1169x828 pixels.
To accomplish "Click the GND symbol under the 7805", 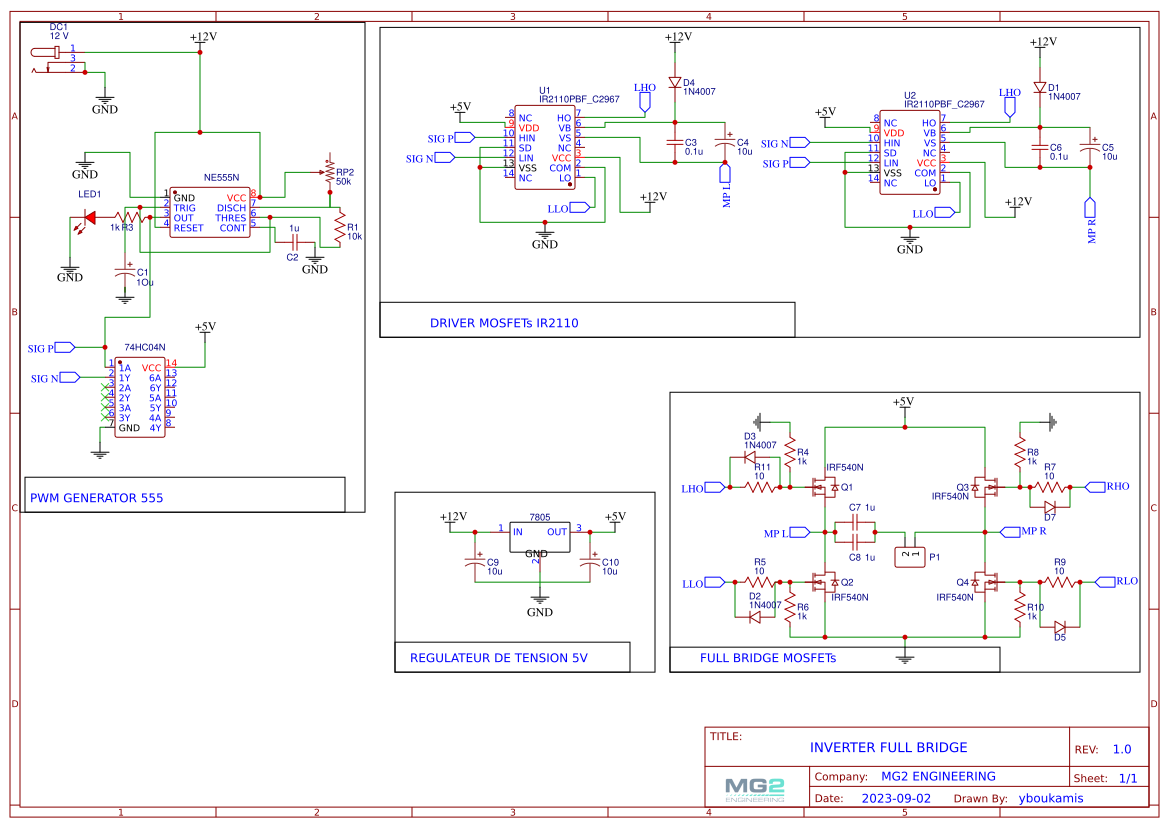I will (540, 598).
